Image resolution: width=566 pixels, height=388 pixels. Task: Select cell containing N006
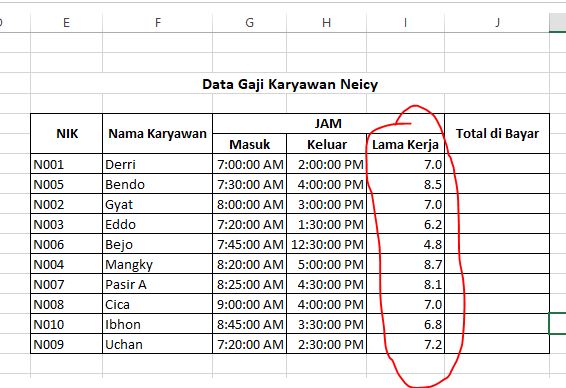click(x=67, y=244)
